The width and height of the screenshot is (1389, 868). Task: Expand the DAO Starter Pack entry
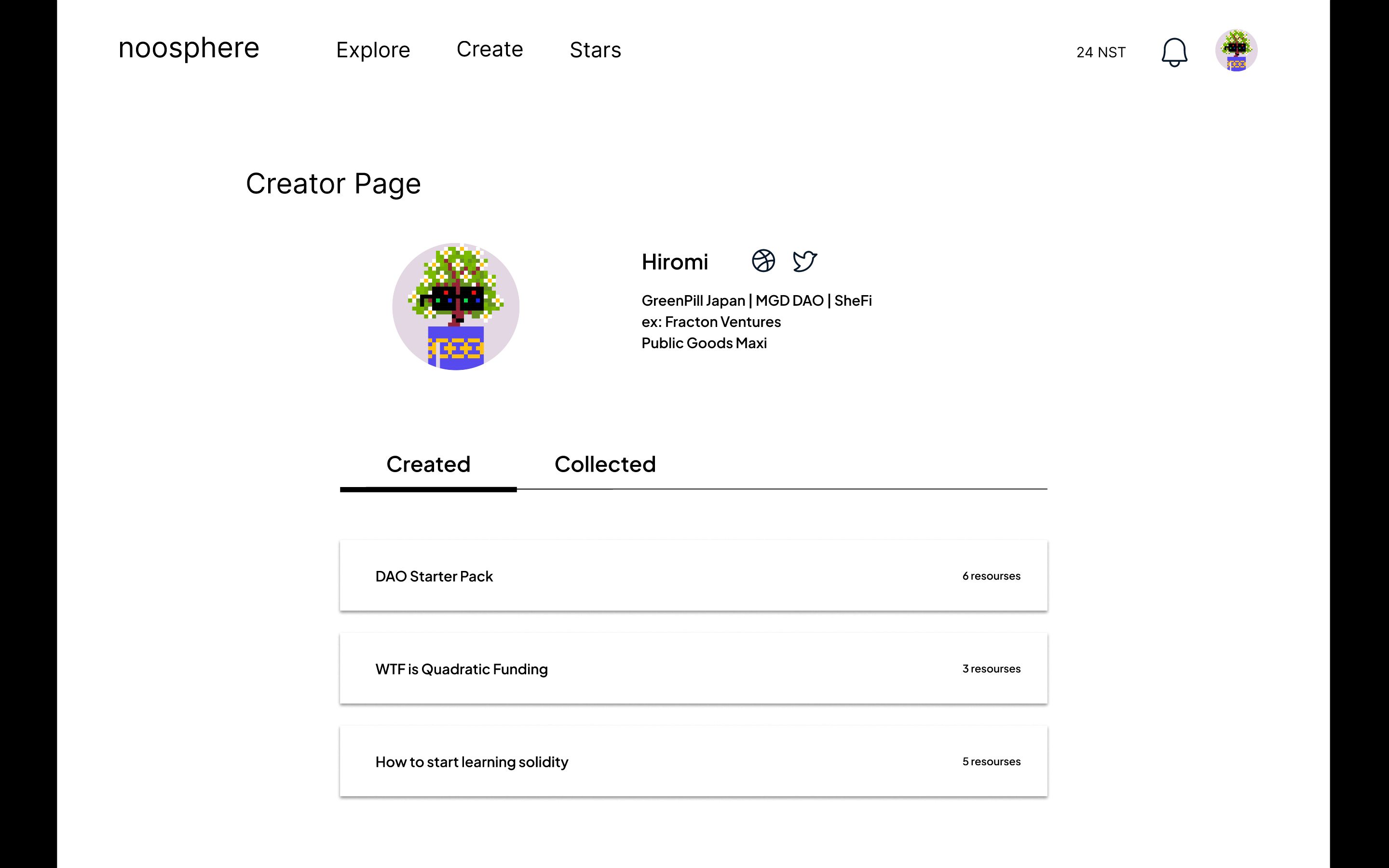pos(694,575)
